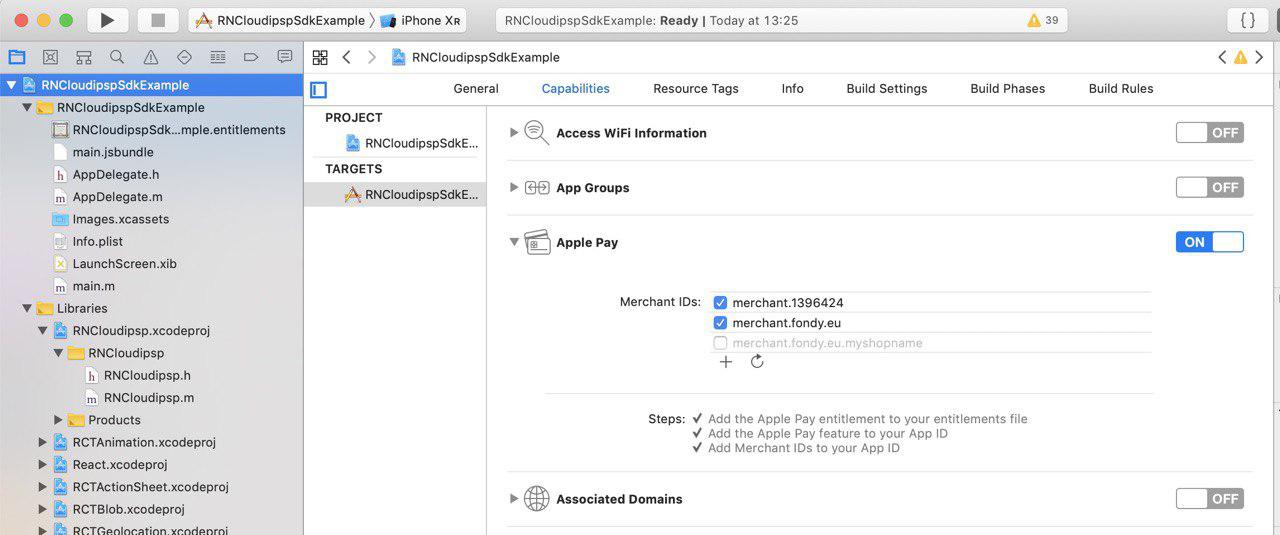Open the Info tab
The height and width of the screenshot is (535, 1280).
pos(793,88)
